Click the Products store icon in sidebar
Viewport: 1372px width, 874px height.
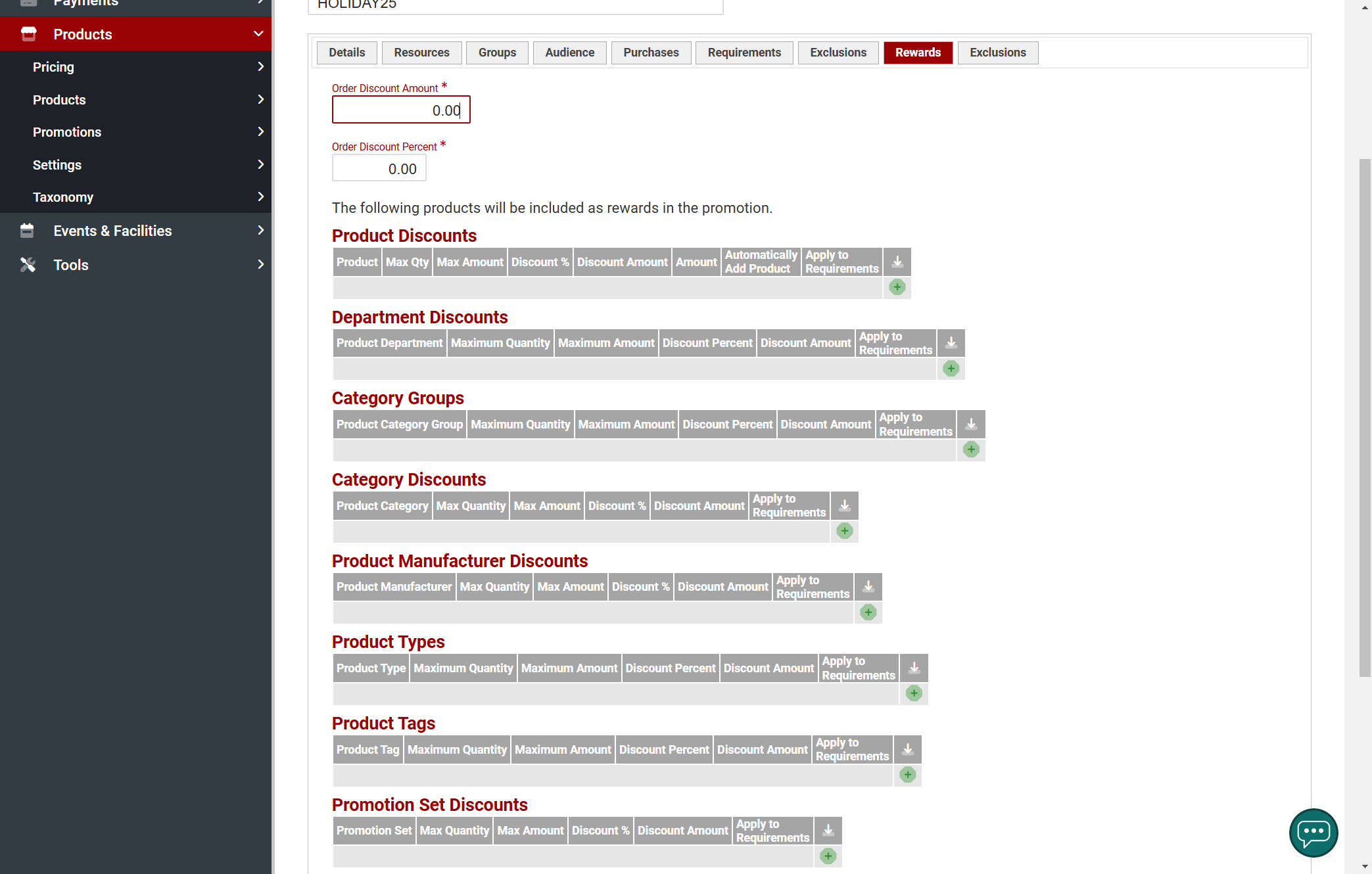28,34
